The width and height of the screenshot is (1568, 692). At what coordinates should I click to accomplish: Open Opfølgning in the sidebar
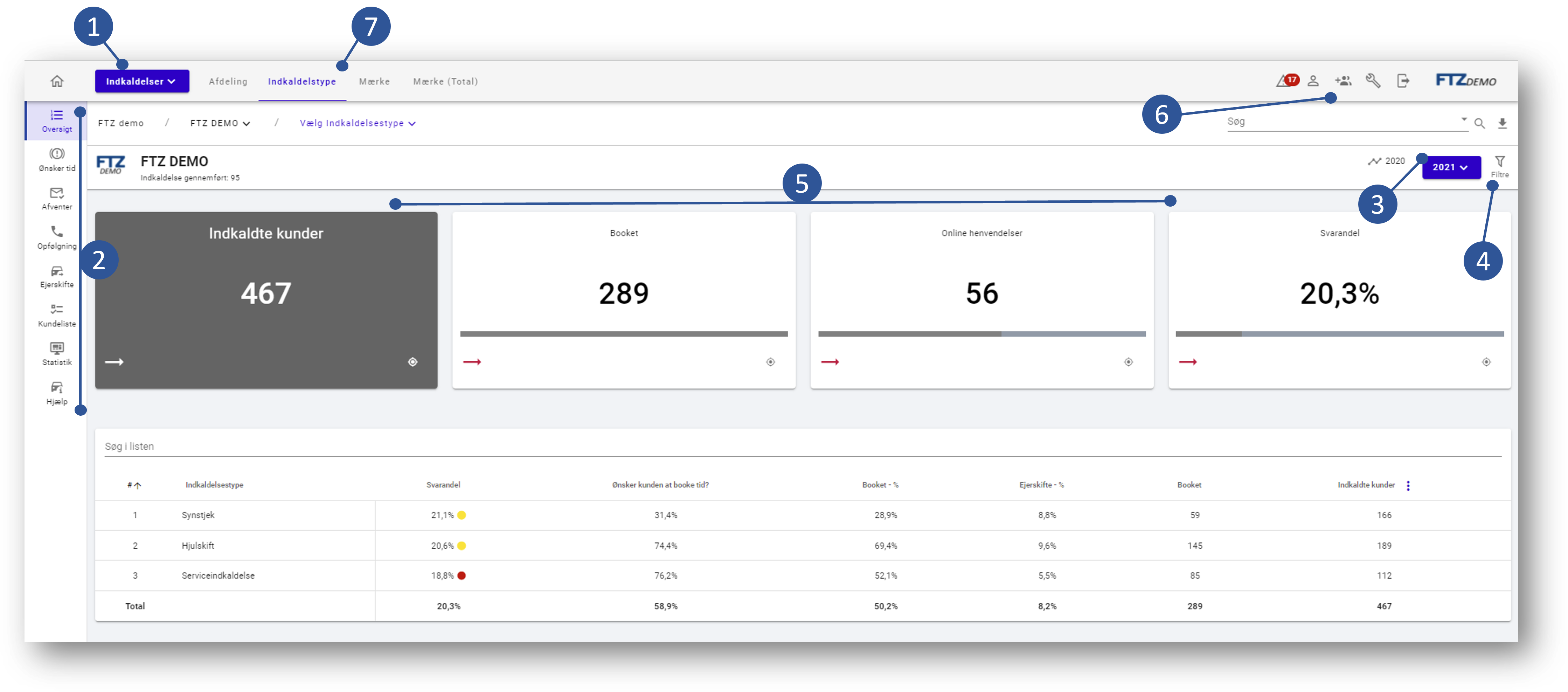click(57, 237)
